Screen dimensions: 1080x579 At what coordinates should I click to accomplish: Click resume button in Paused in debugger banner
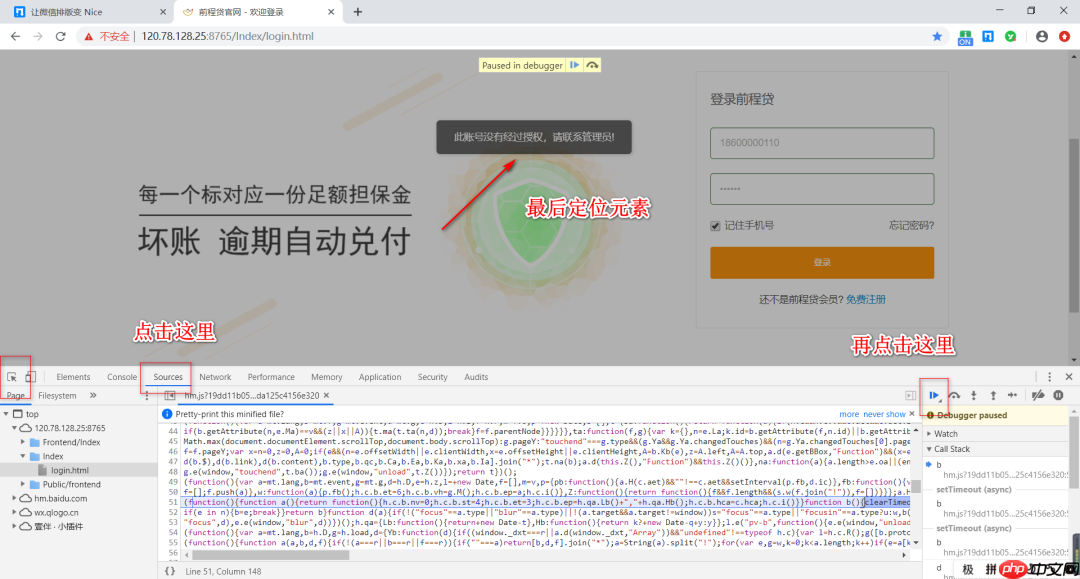576,63
